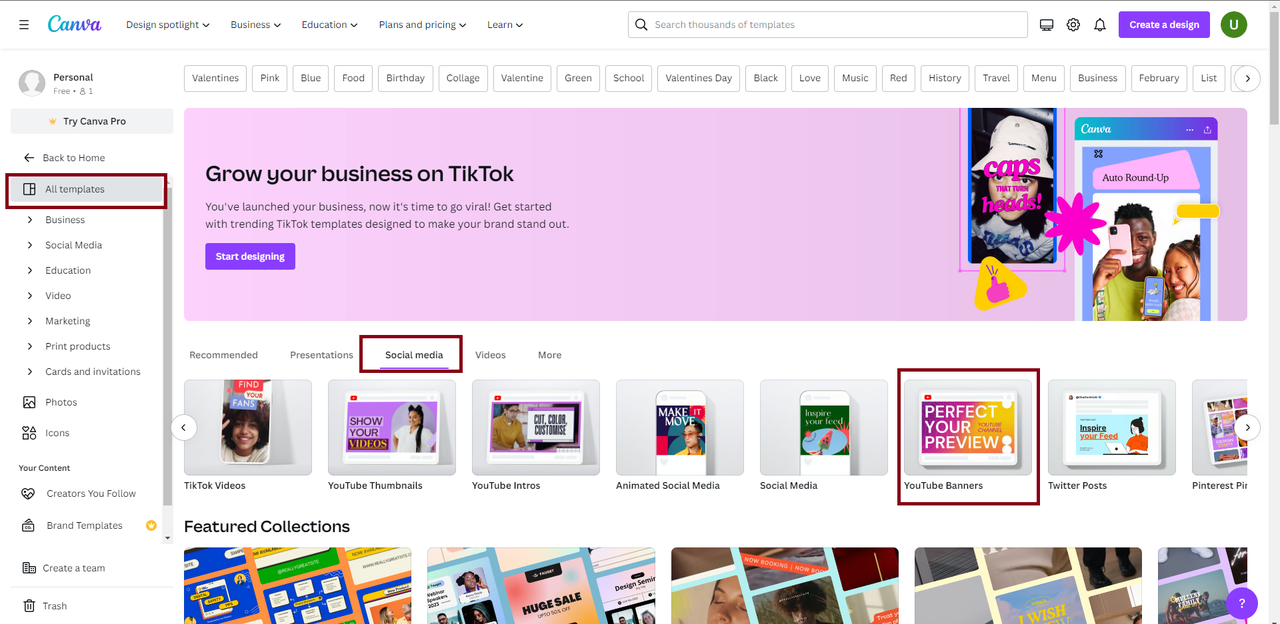Switch to the Presentations tab
1280x624 pixels.
(321, 355)
